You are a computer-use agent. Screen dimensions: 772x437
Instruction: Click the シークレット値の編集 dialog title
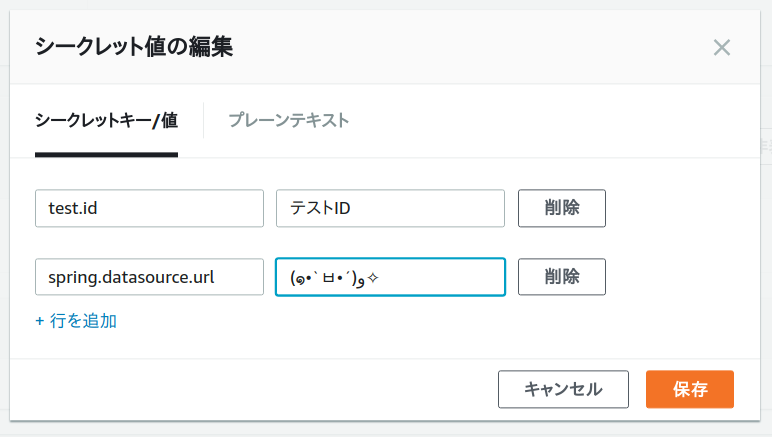point(134,47)
